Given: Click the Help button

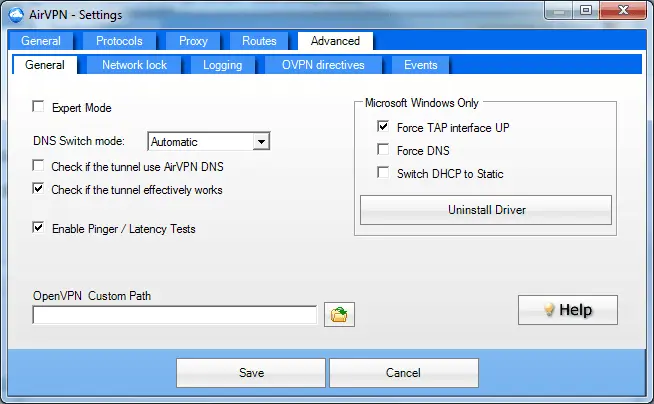Looking at the screenshot, I should [x=568, y=310].
